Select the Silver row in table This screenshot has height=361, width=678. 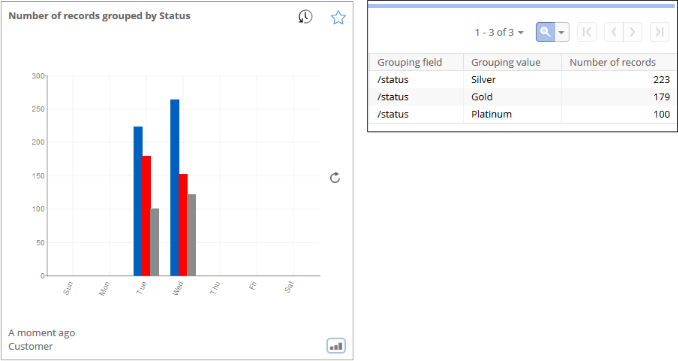523,80
